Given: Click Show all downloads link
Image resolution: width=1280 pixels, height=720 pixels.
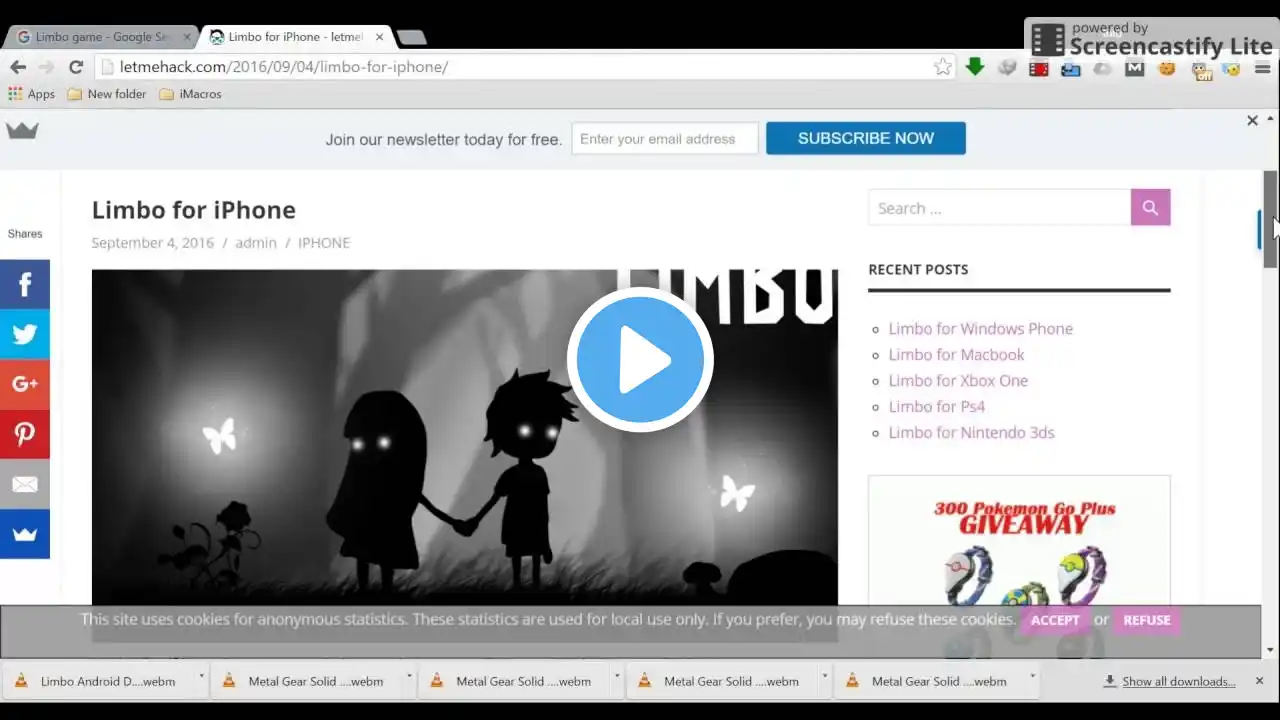Looking at the screenshot, I should coord(1178,681).
